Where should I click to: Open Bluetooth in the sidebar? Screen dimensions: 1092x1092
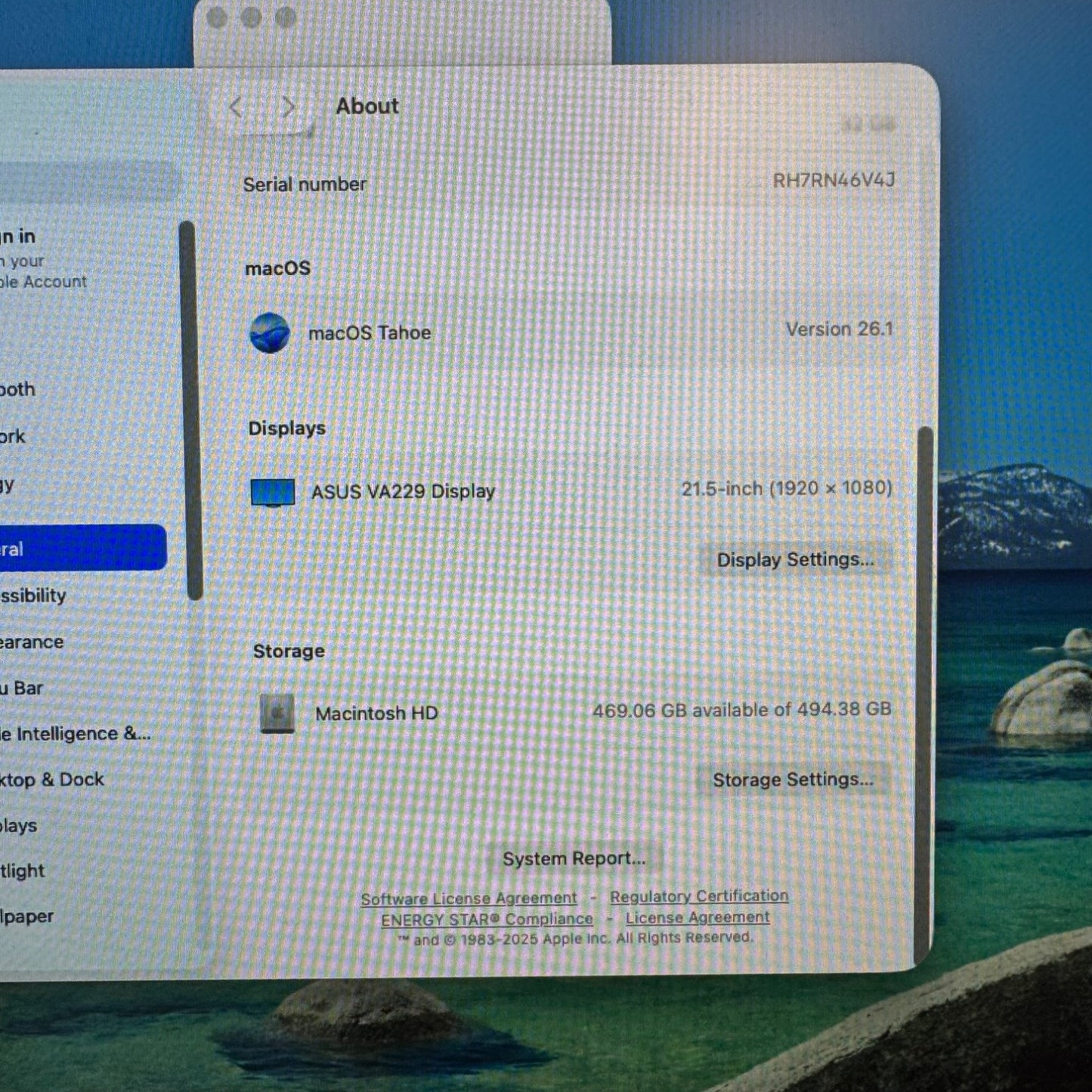pos(18,389)
